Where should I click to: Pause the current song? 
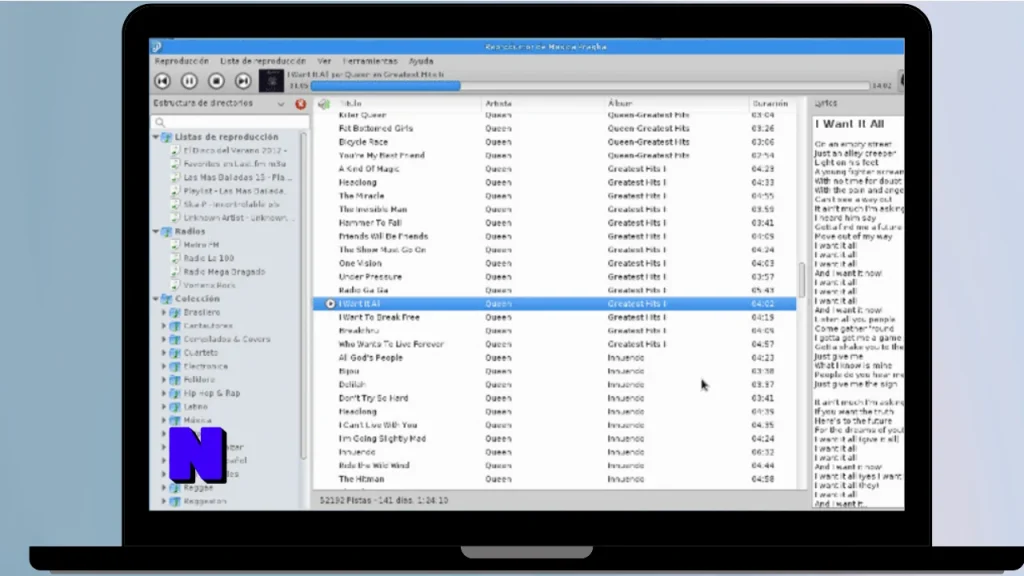[x=189, y=81]
